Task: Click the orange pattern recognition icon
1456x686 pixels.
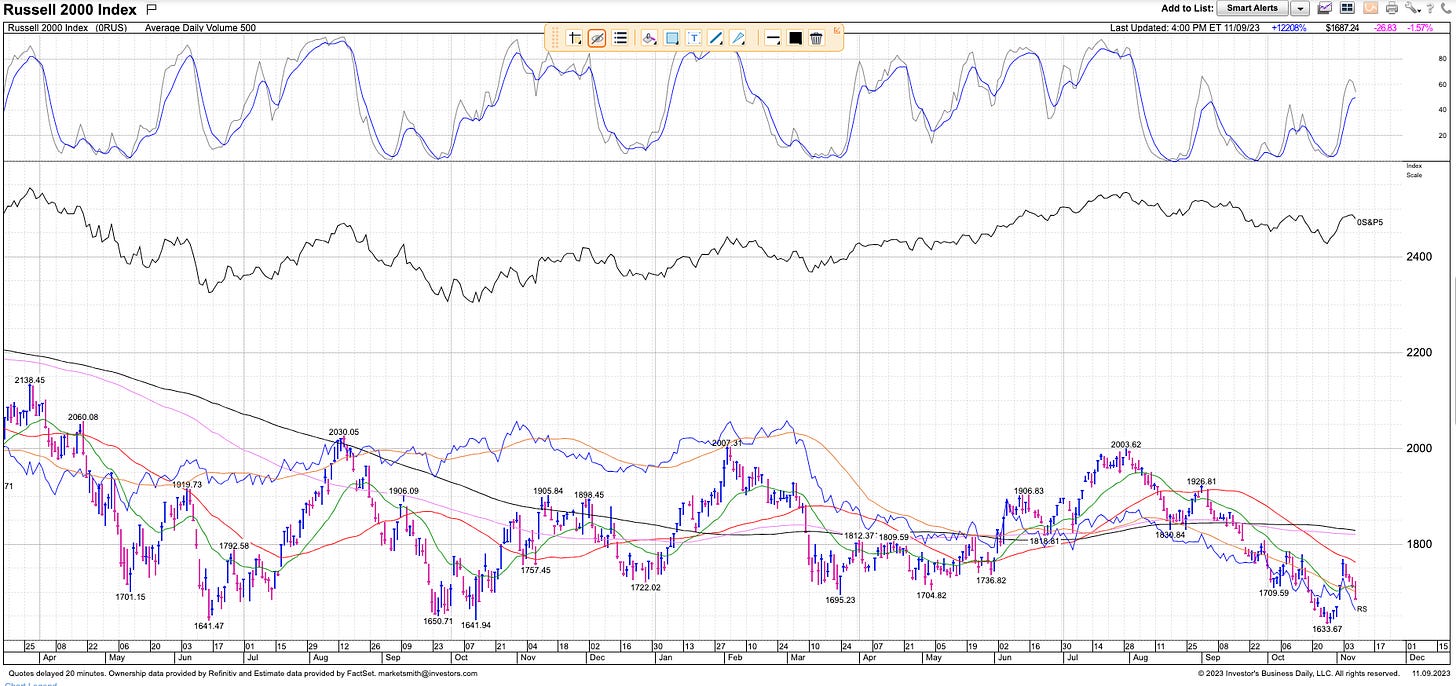Action: tap(1372, 8)
